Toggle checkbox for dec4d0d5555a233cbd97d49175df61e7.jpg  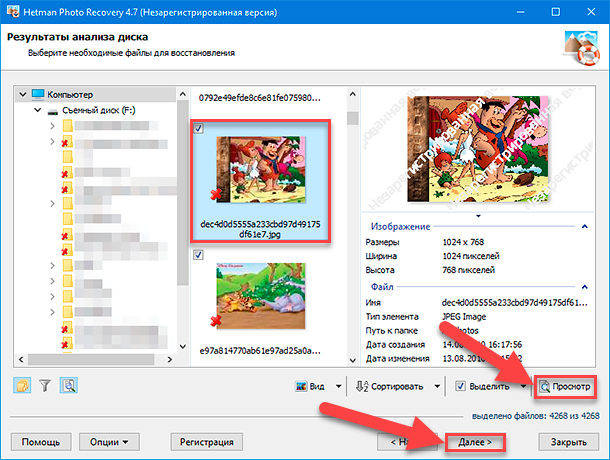coord(198,128)
